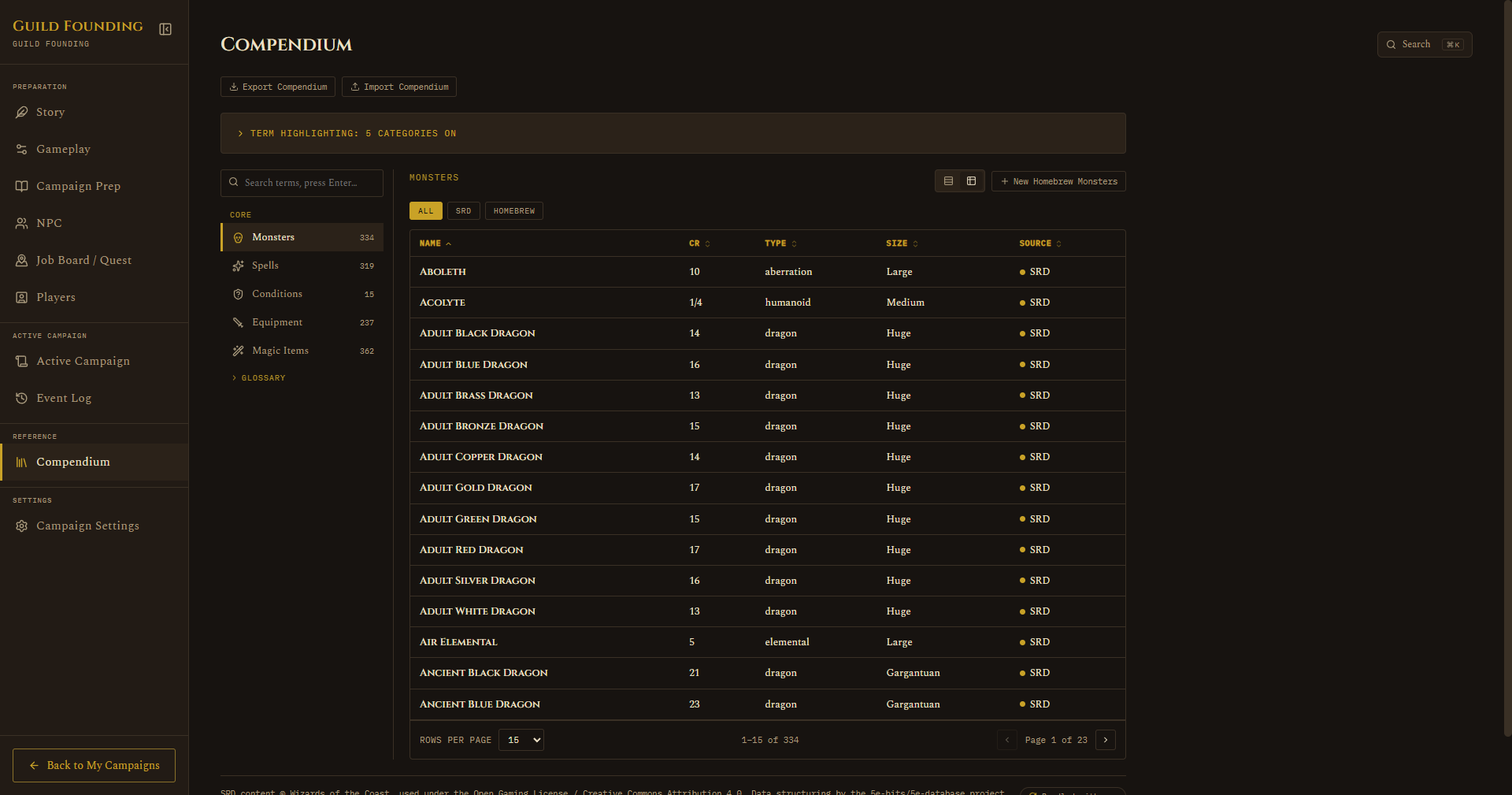Switch to table view layout icon
This screenshot has width=1512, height=795.
click(971, 181)
